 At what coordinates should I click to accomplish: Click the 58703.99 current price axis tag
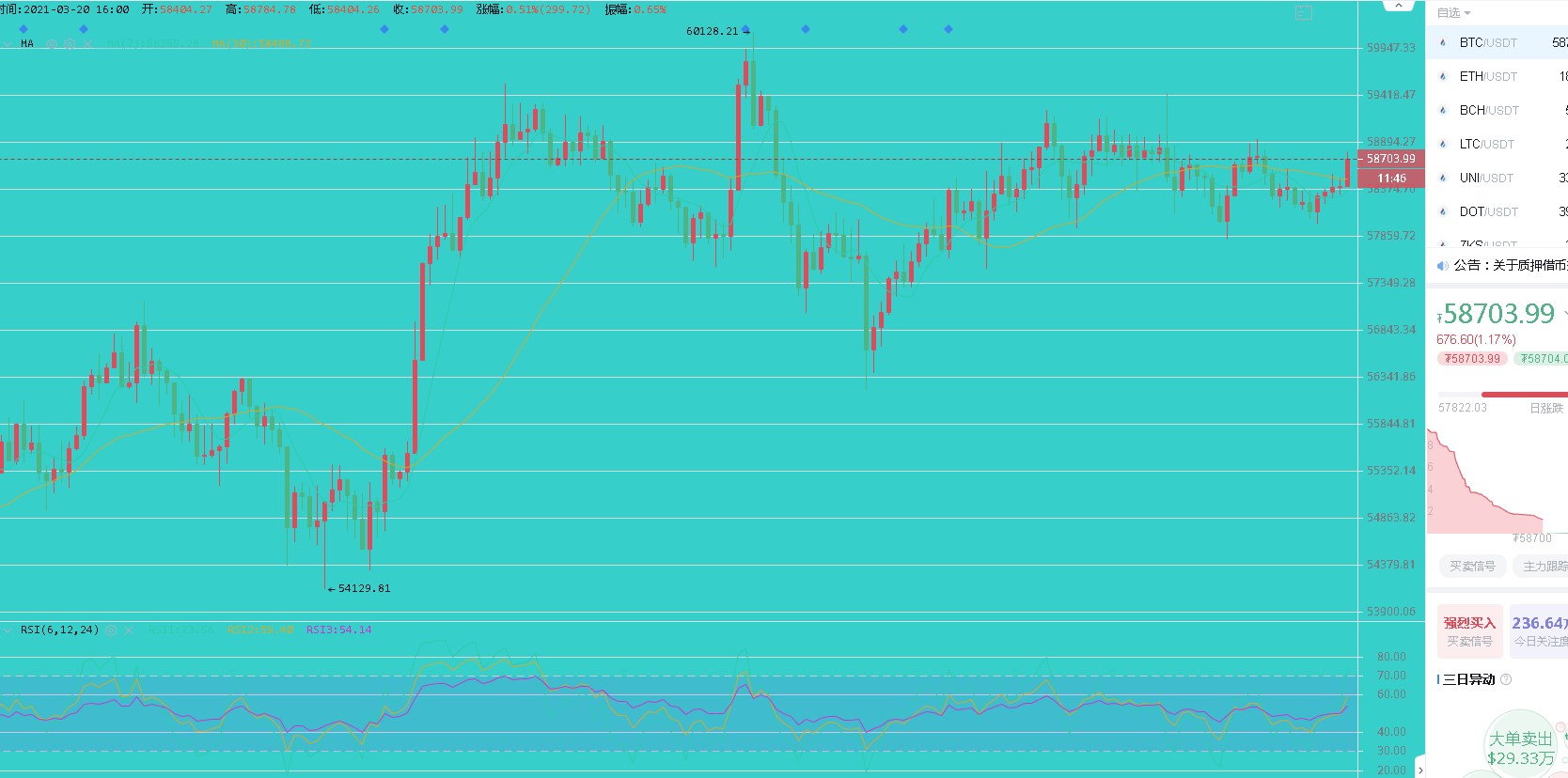click(1390, 159)
